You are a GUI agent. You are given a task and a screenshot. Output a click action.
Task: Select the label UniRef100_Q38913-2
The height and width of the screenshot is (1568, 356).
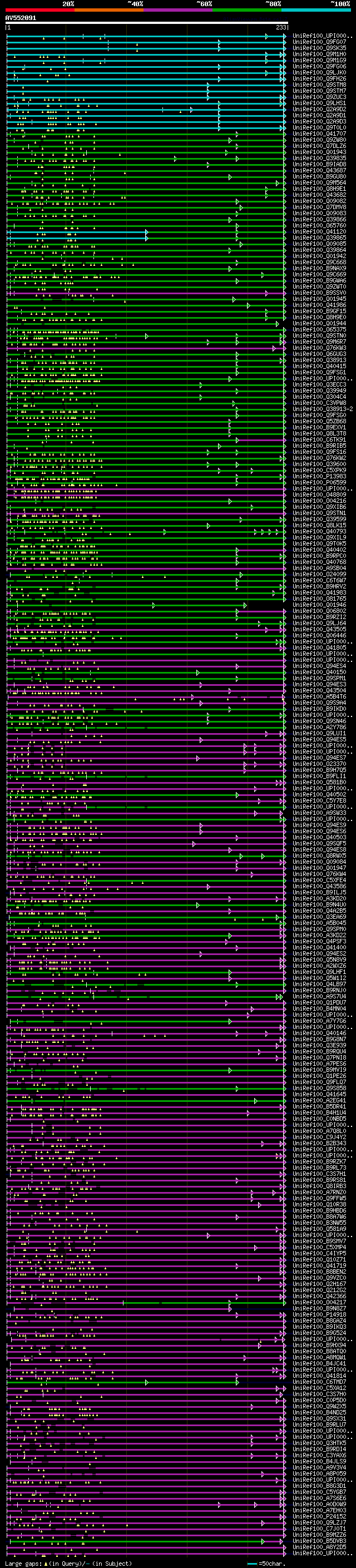[x=323, y=409]
